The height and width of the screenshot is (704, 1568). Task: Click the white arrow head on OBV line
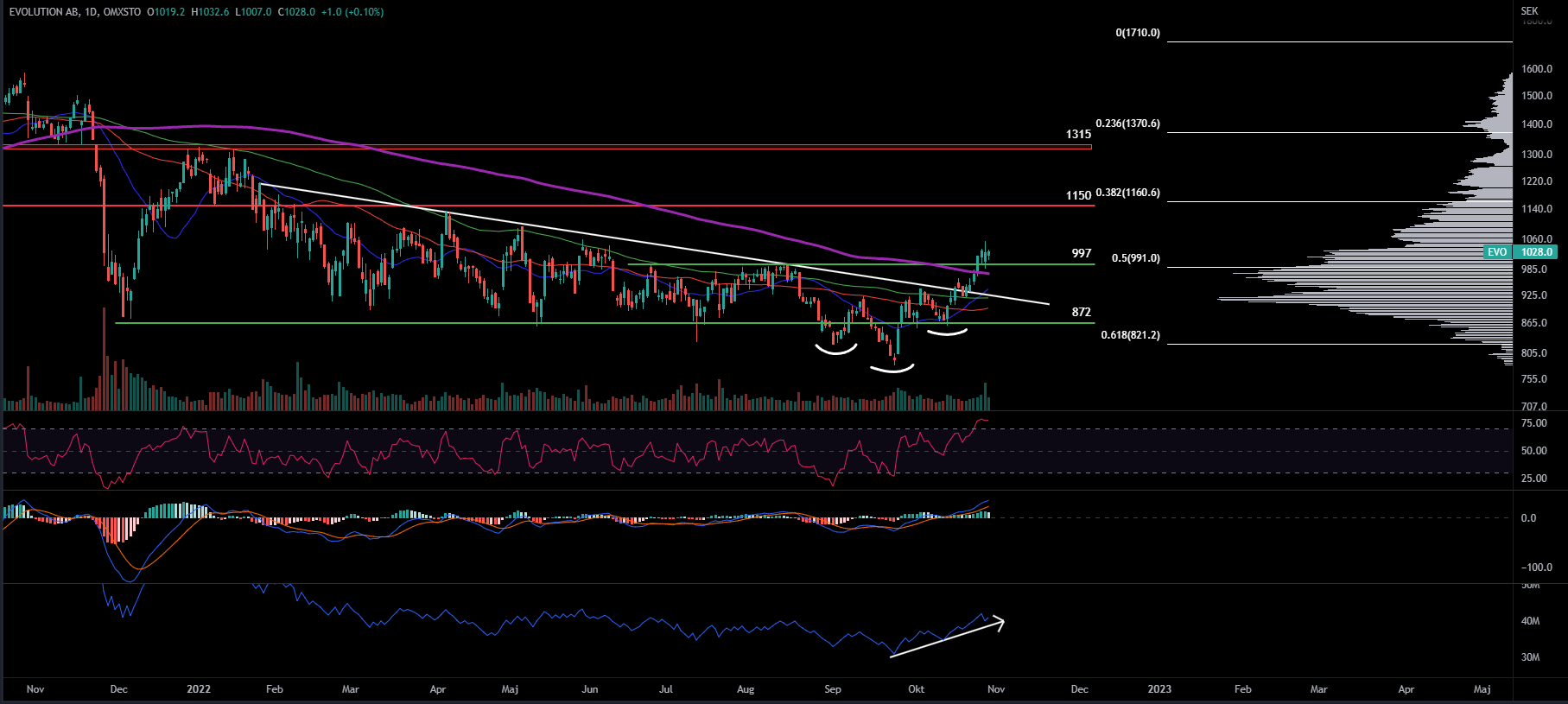(x=1000, y=620)
